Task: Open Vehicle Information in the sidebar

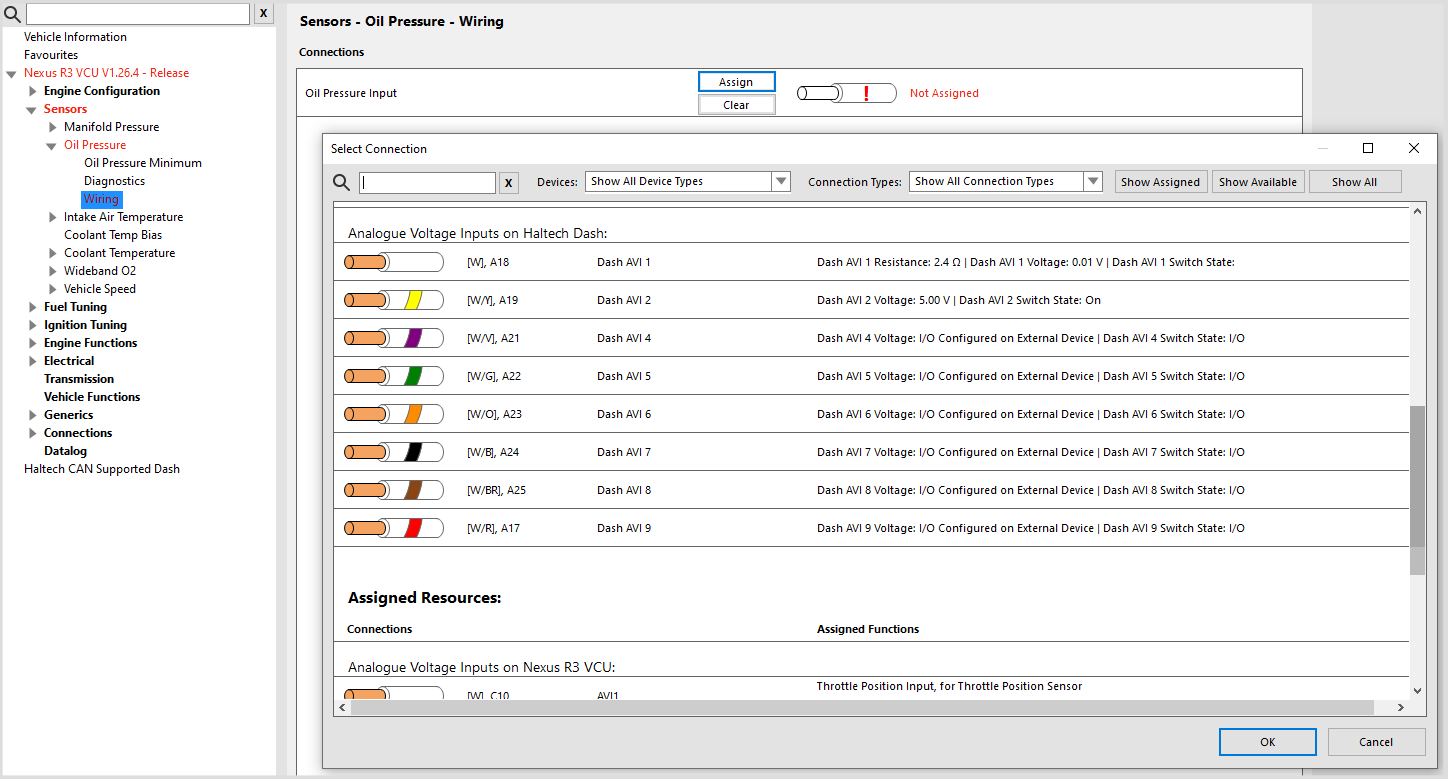Action: [75, 37]
